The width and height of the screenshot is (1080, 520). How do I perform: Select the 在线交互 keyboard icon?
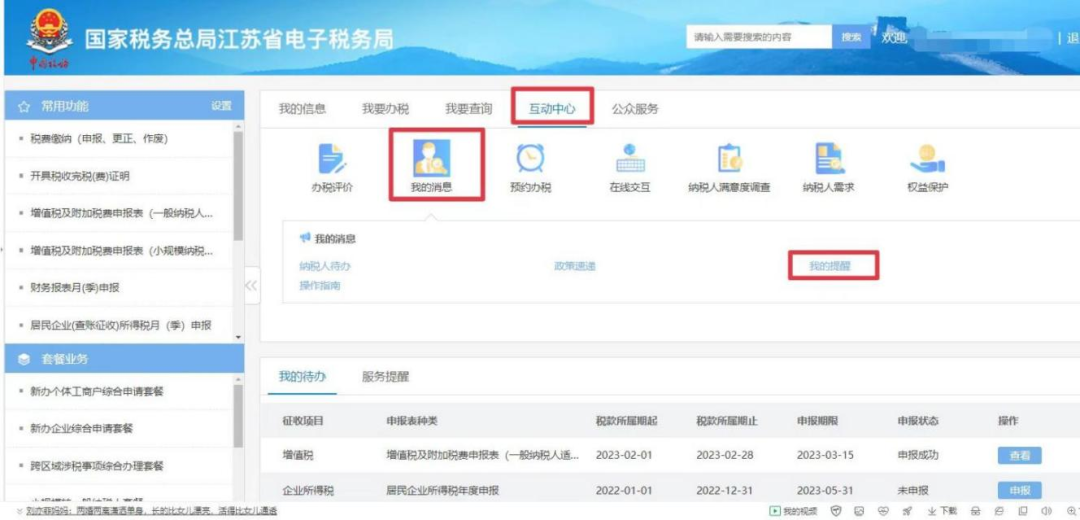(630, 160)
